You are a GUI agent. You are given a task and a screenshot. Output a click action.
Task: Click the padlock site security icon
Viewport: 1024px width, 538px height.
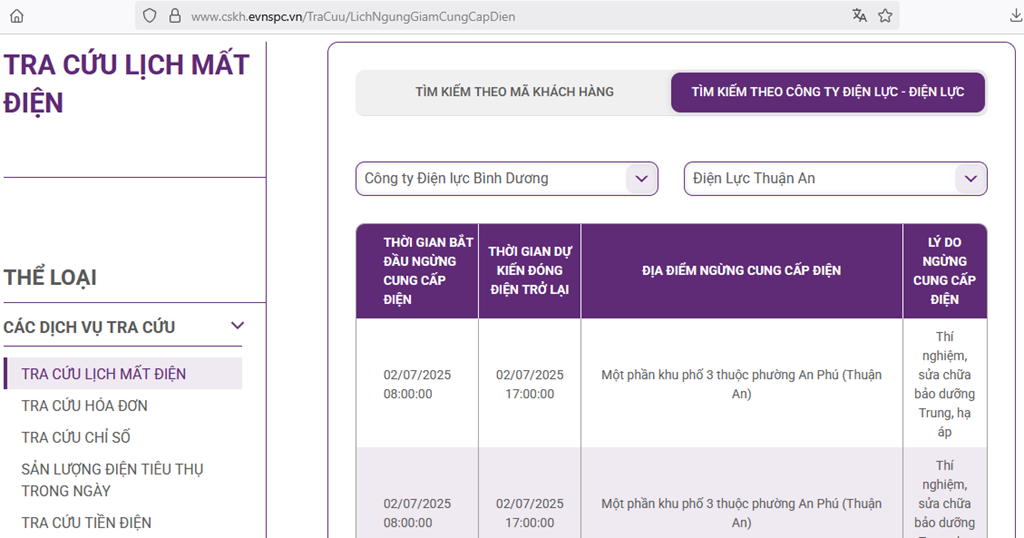coord(174,16)
